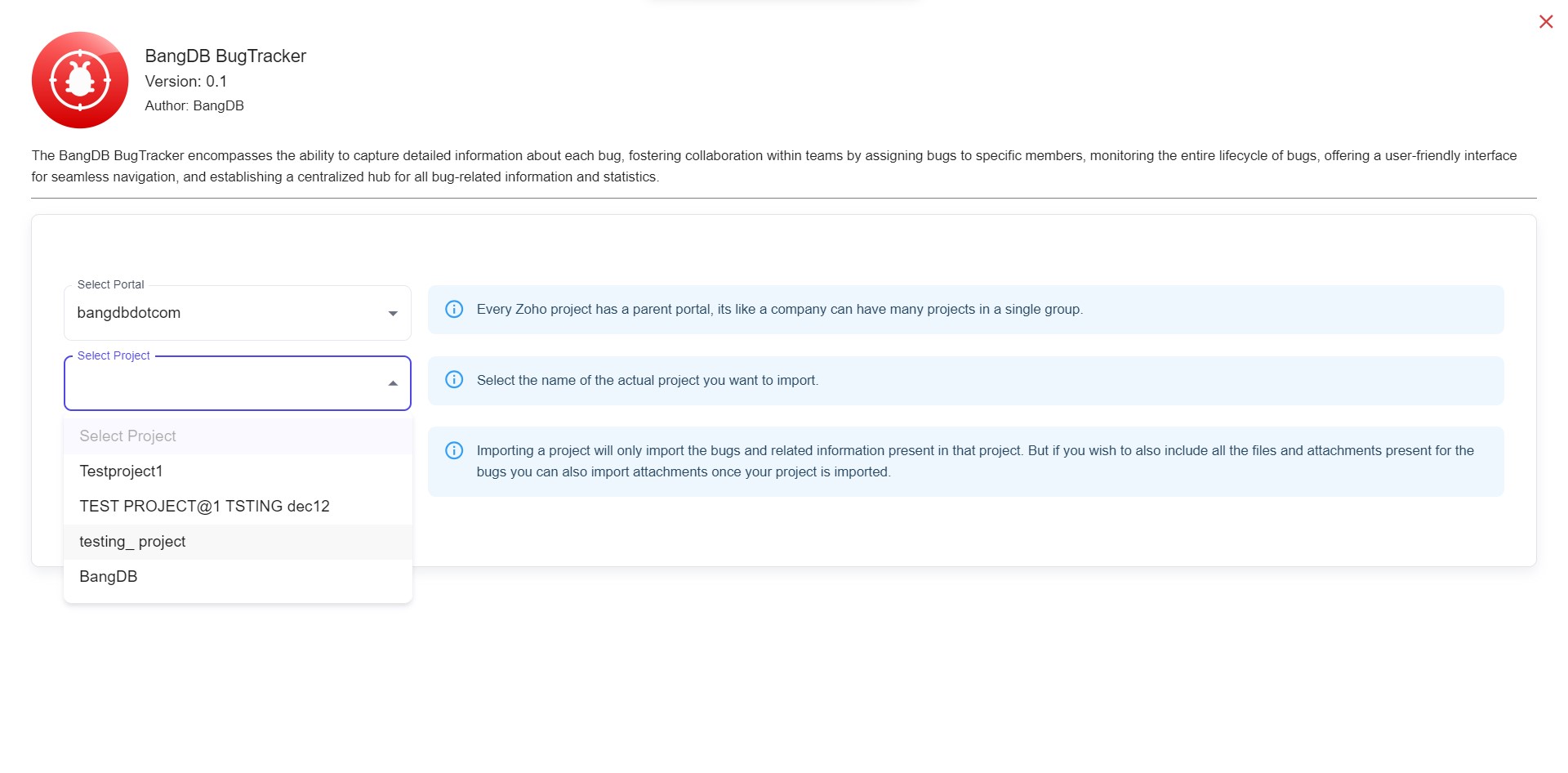1568x773 pixels.
Task: Click the Every Zoho project info text
Action: (780, 310)
